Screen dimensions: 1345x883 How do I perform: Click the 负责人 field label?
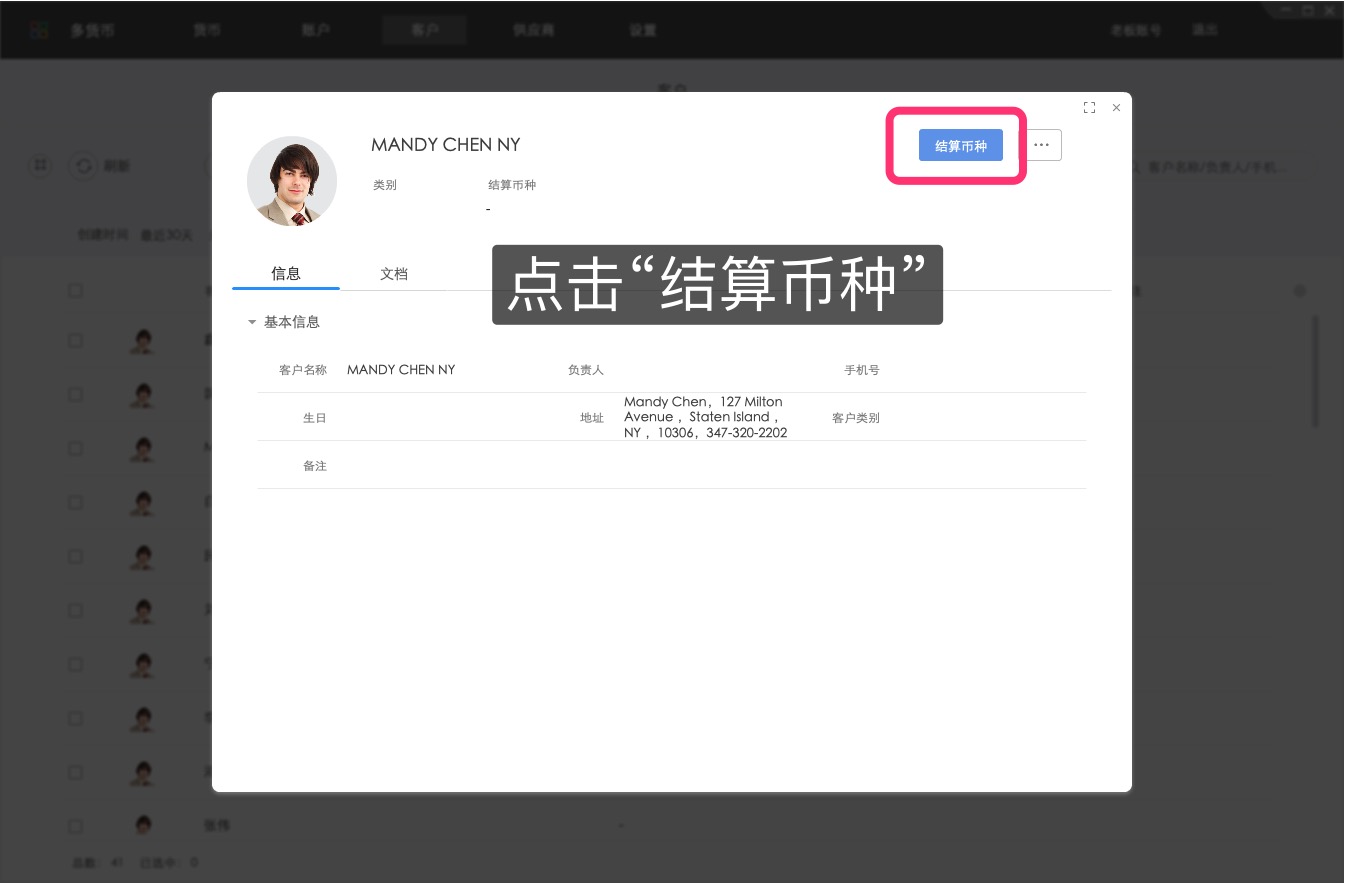pyautogui.click(x=586, y=370)
